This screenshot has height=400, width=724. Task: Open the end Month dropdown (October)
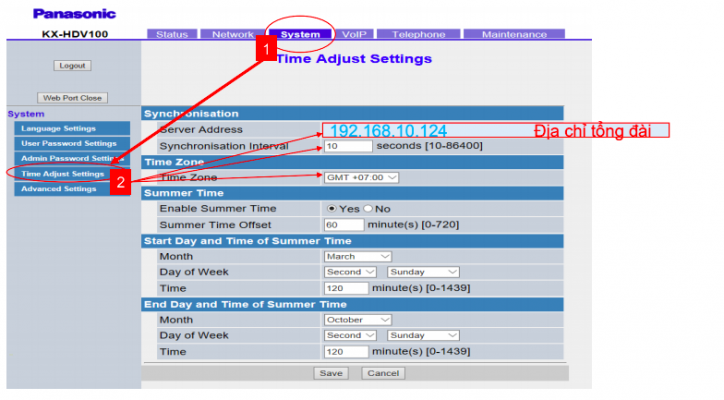coord(351,320)
